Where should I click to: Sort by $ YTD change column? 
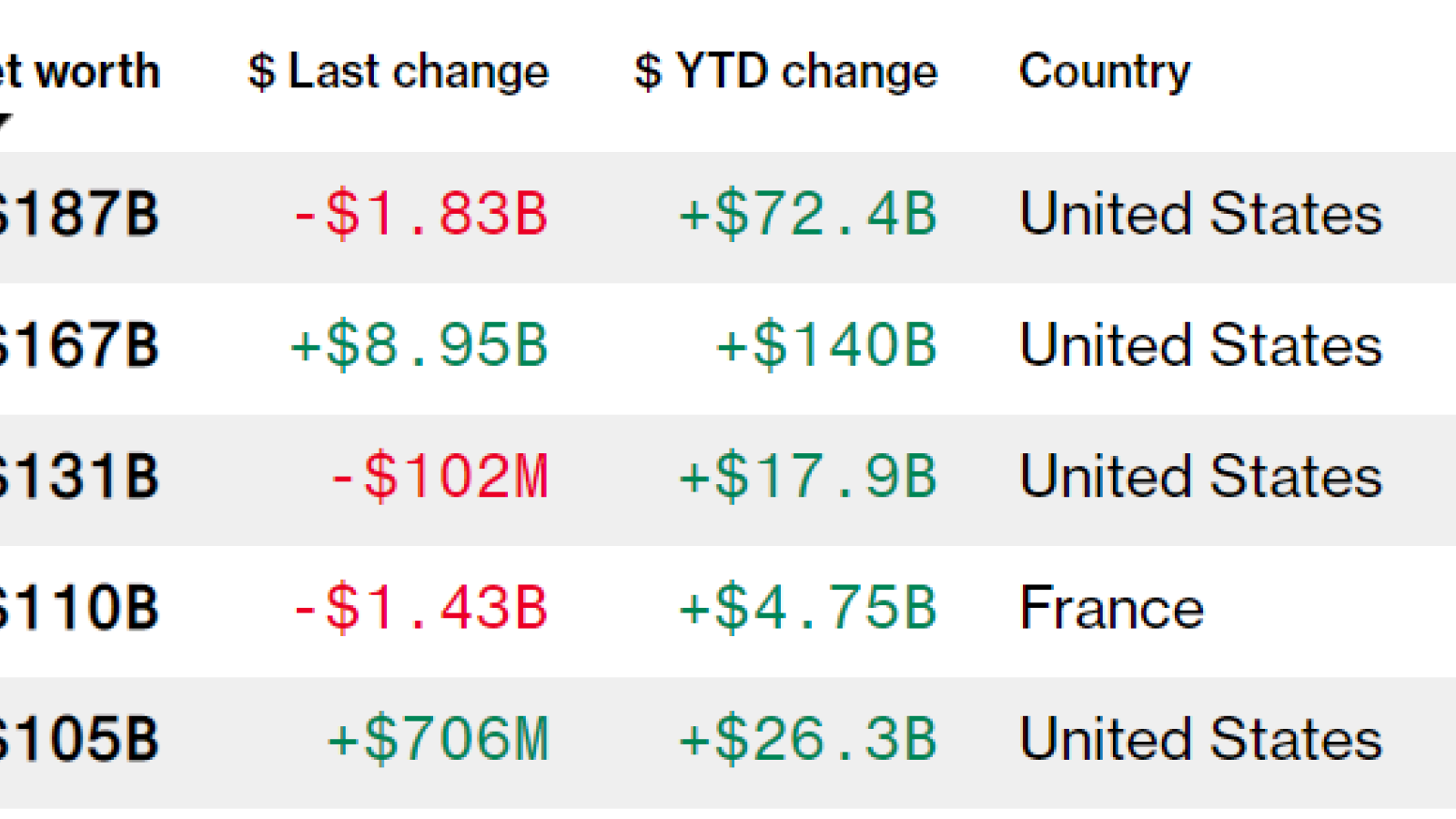(785, 71)
